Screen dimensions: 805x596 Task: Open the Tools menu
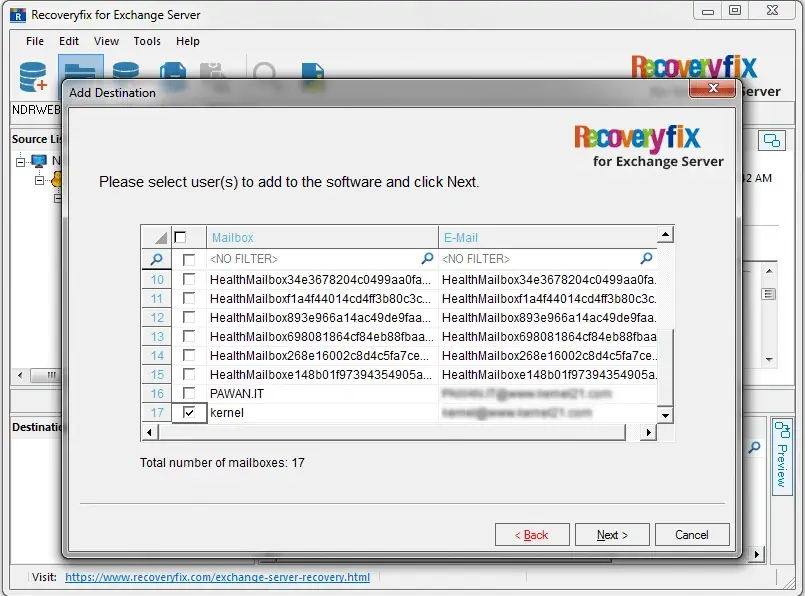pos(147,41)
